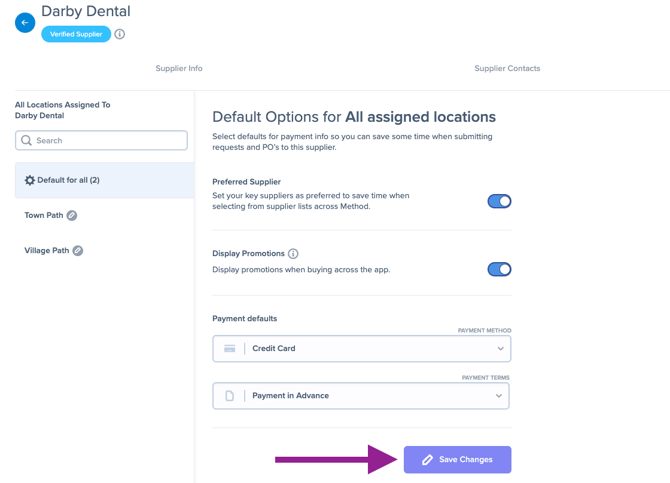Disable the Display Promotions switch
670x483 pixels.
coord(499,269)
